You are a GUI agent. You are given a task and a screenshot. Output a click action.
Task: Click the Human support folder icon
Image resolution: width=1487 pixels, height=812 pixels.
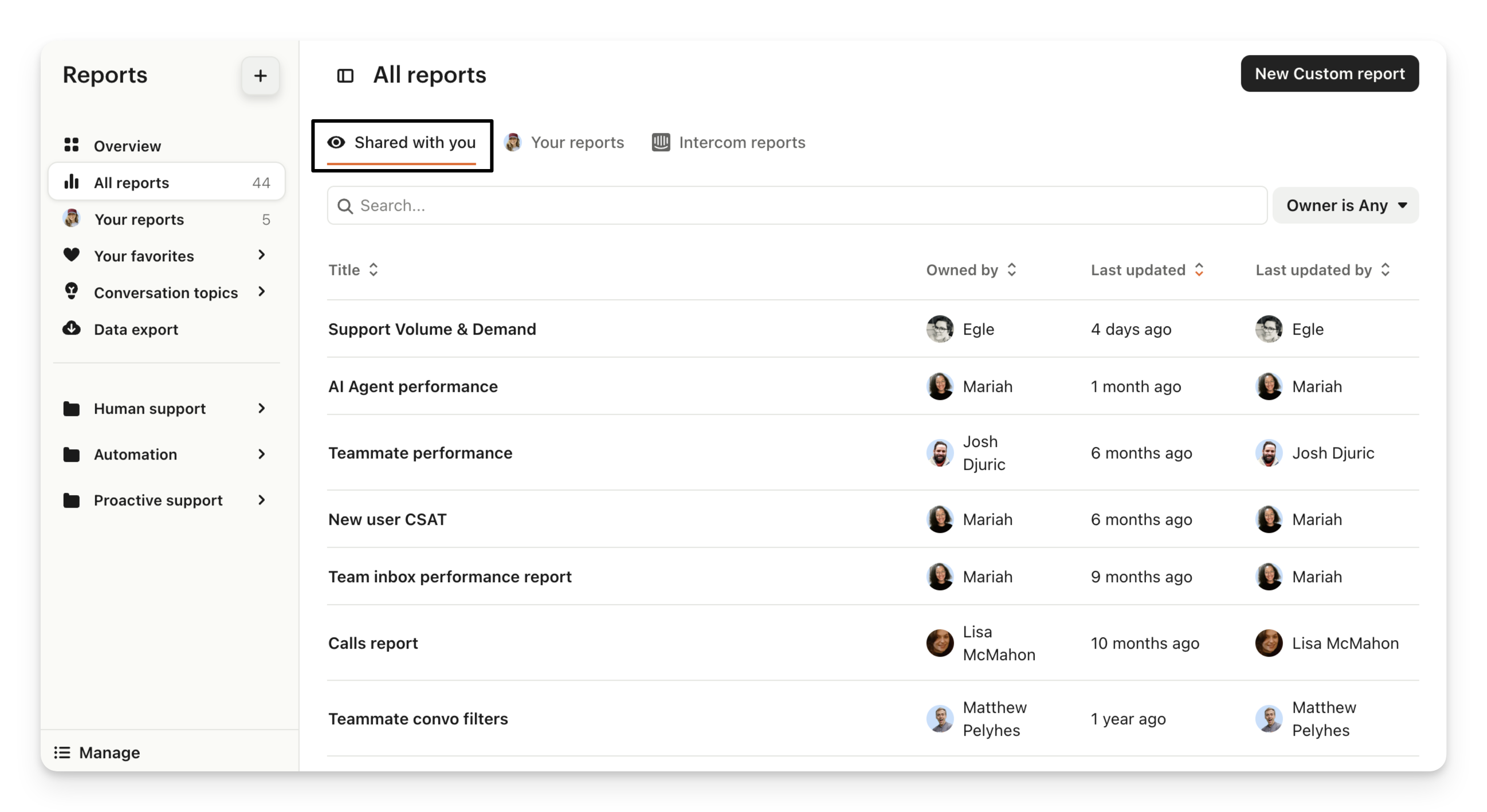coord(72,409)
